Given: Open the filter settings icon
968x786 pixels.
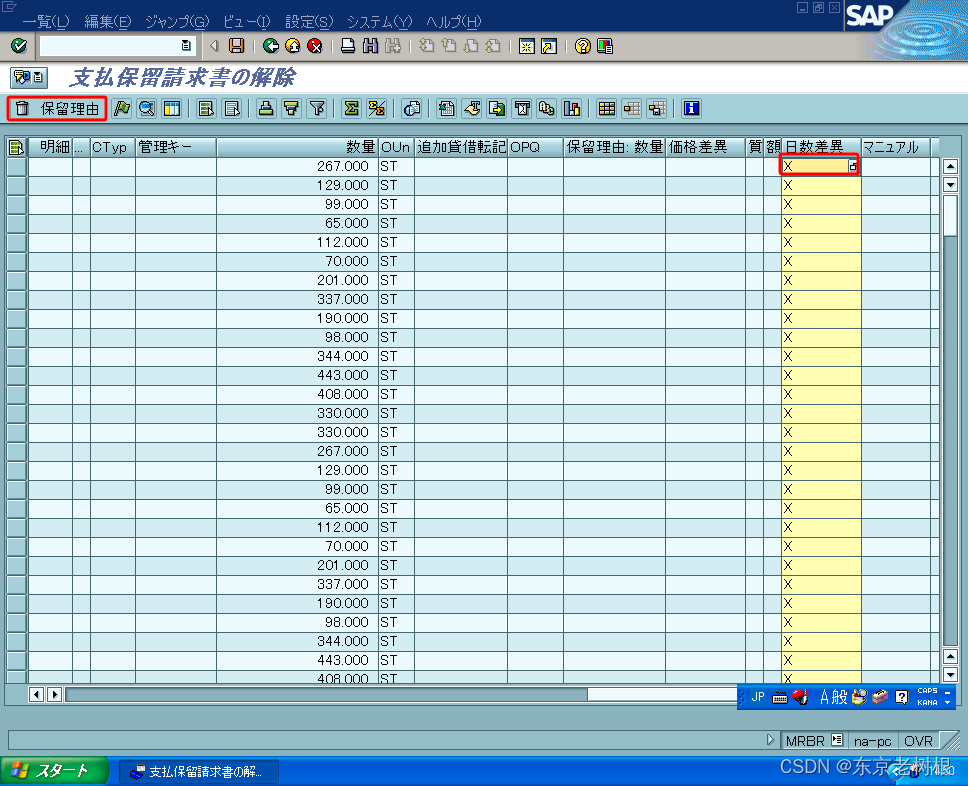Looking at the screenshot, I should pos(318,110).
